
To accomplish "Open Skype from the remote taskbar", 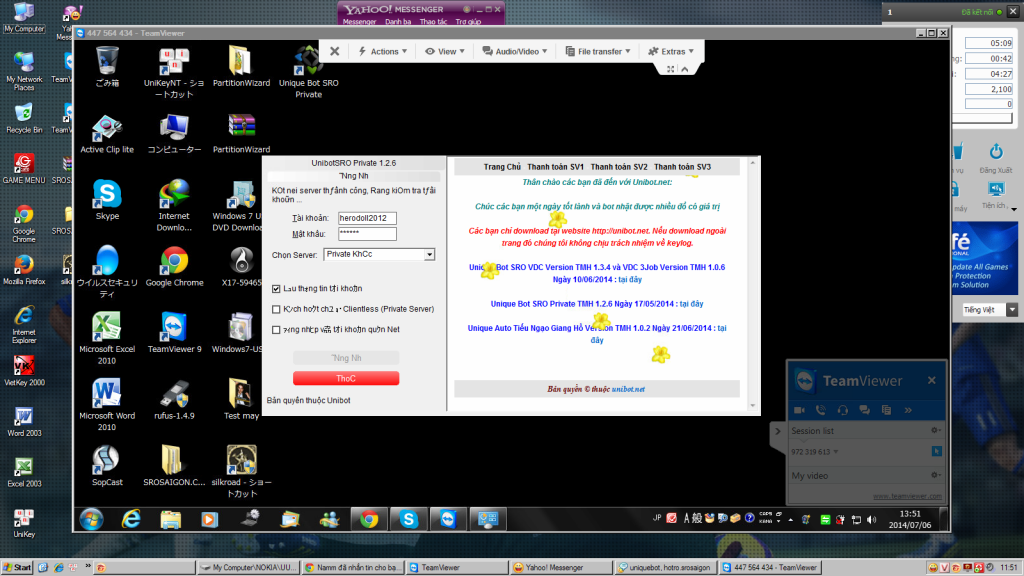I will click(409, 519).
